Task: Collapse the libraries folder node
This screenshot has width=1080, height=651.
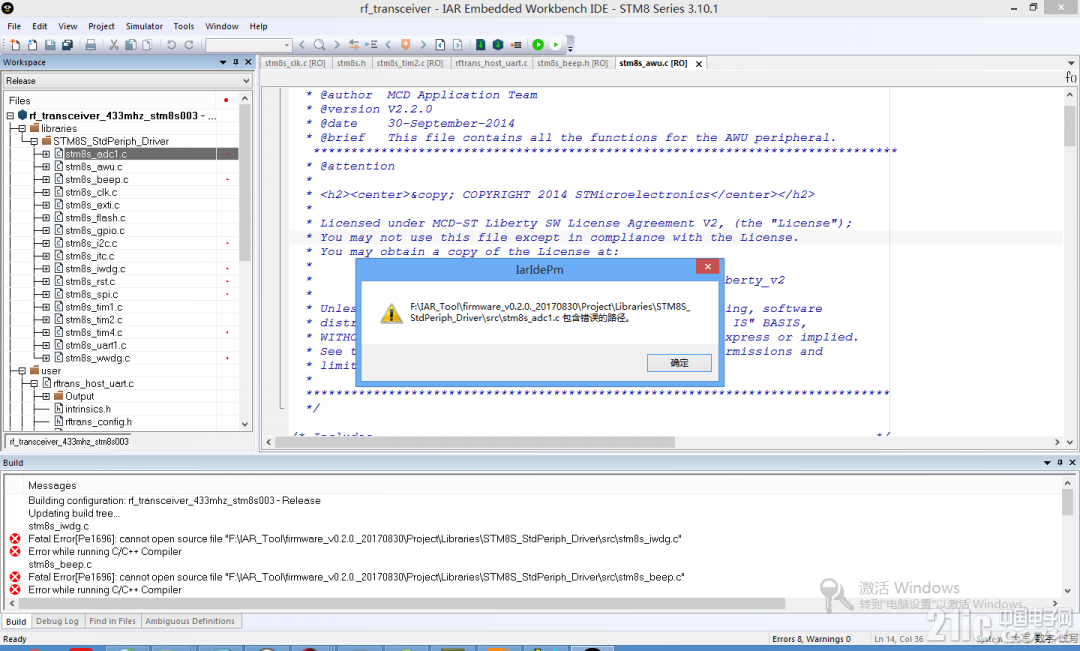Action: click(22, 129)
